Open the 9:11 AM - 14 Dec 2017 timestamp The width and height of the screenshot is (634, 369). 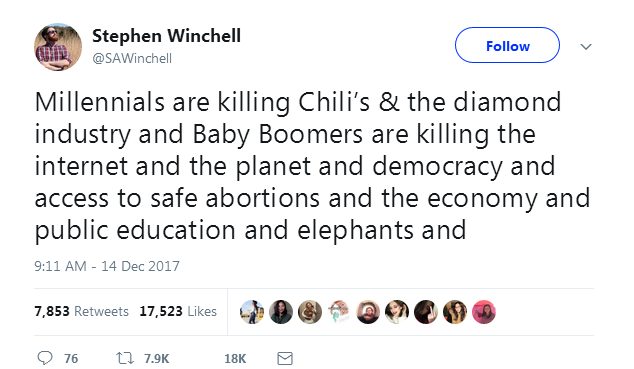[x=107, y=266]
